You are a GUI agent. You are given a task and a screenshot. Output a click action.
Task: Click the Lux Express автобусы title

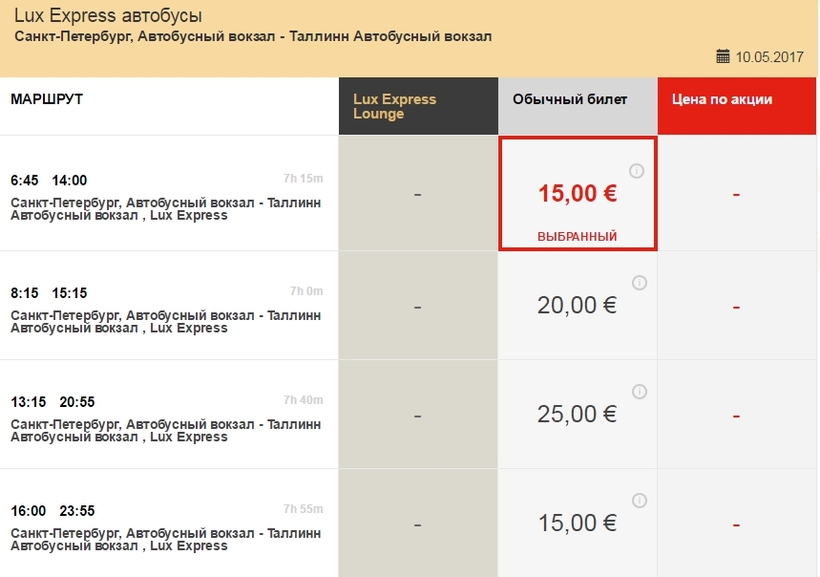click(108, 16)
